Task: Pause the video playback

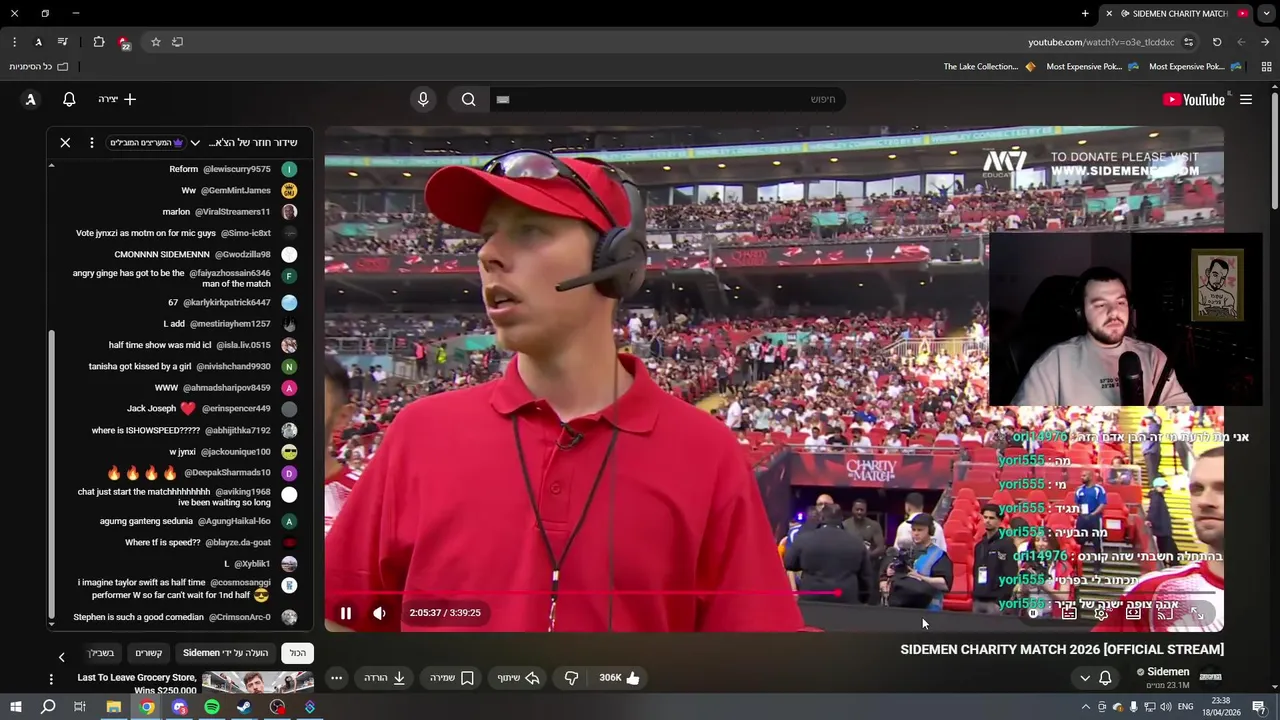Action: (x=346, y=613)
